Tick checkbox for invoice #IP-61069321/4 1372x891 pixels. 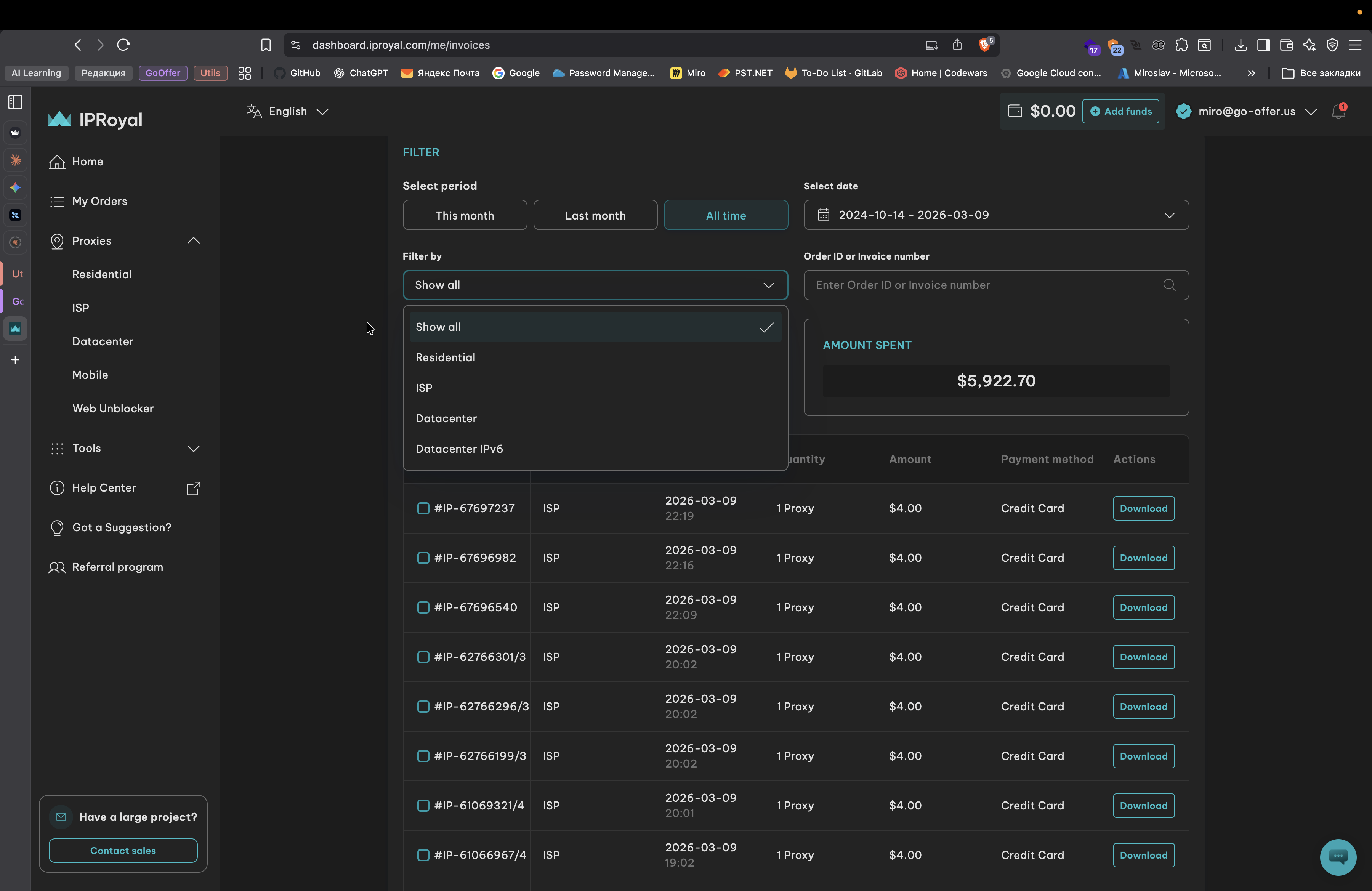(423, 806)
